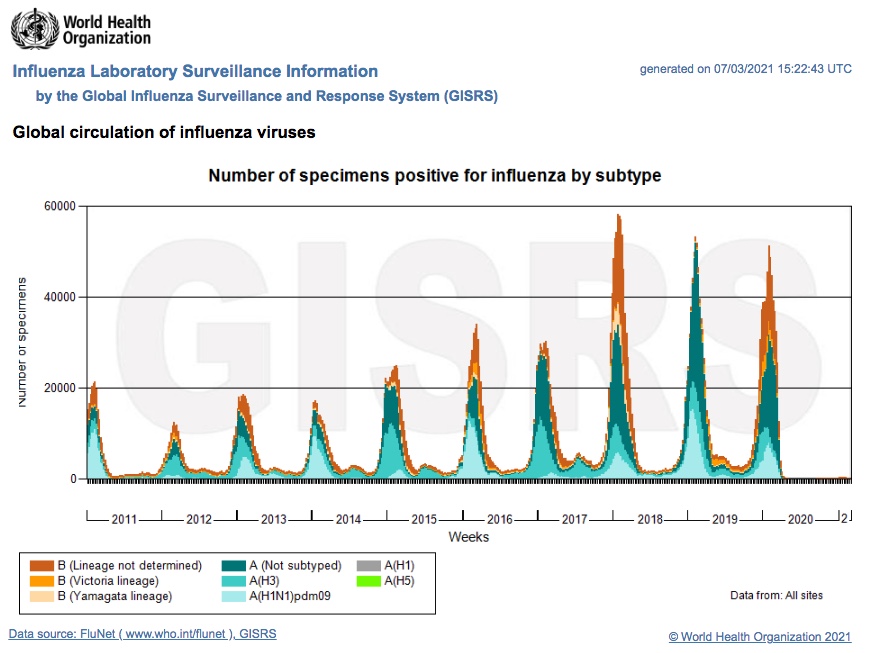Screen dimensions: 883x653
Task: Click the "Data from: All sites" label
Action: click(776, 596)
